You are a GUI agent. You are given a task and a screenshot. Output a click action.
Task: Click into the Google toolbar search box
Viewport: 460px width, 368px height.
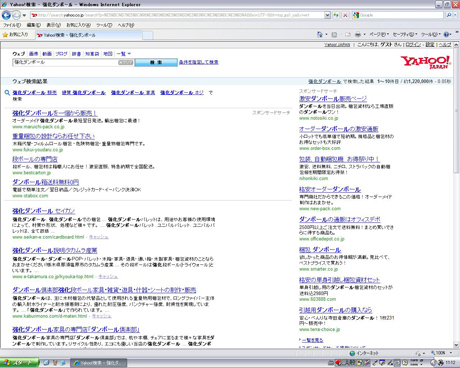401,15
